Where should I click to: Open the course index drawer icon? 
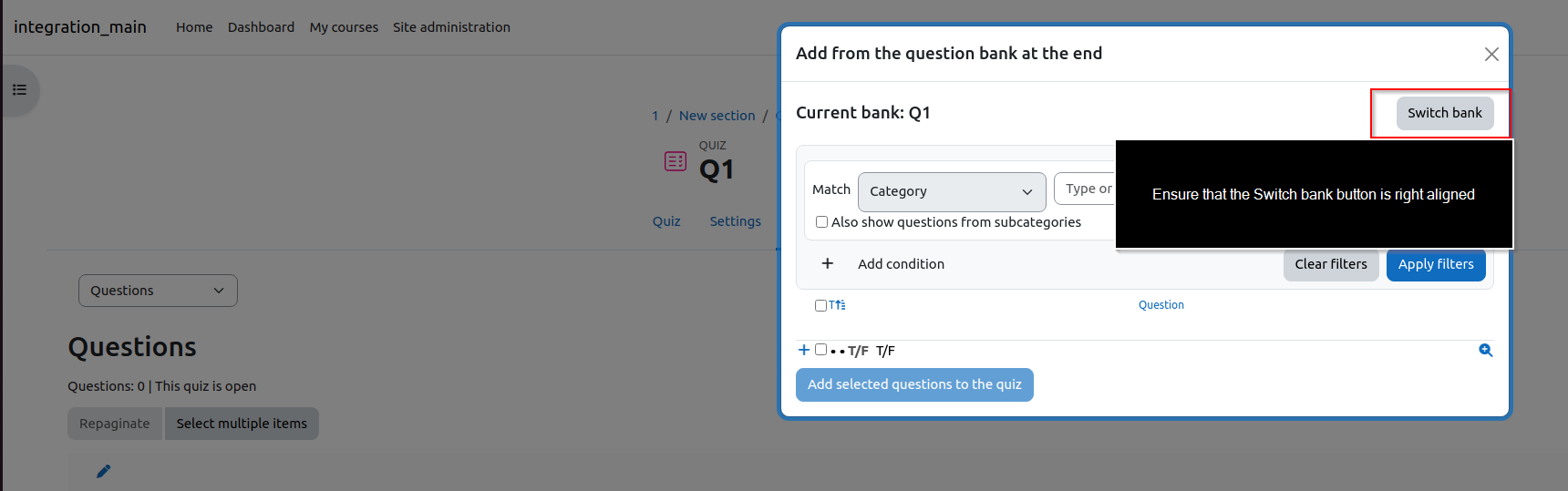pyautogui.click(x=19, y=90)
